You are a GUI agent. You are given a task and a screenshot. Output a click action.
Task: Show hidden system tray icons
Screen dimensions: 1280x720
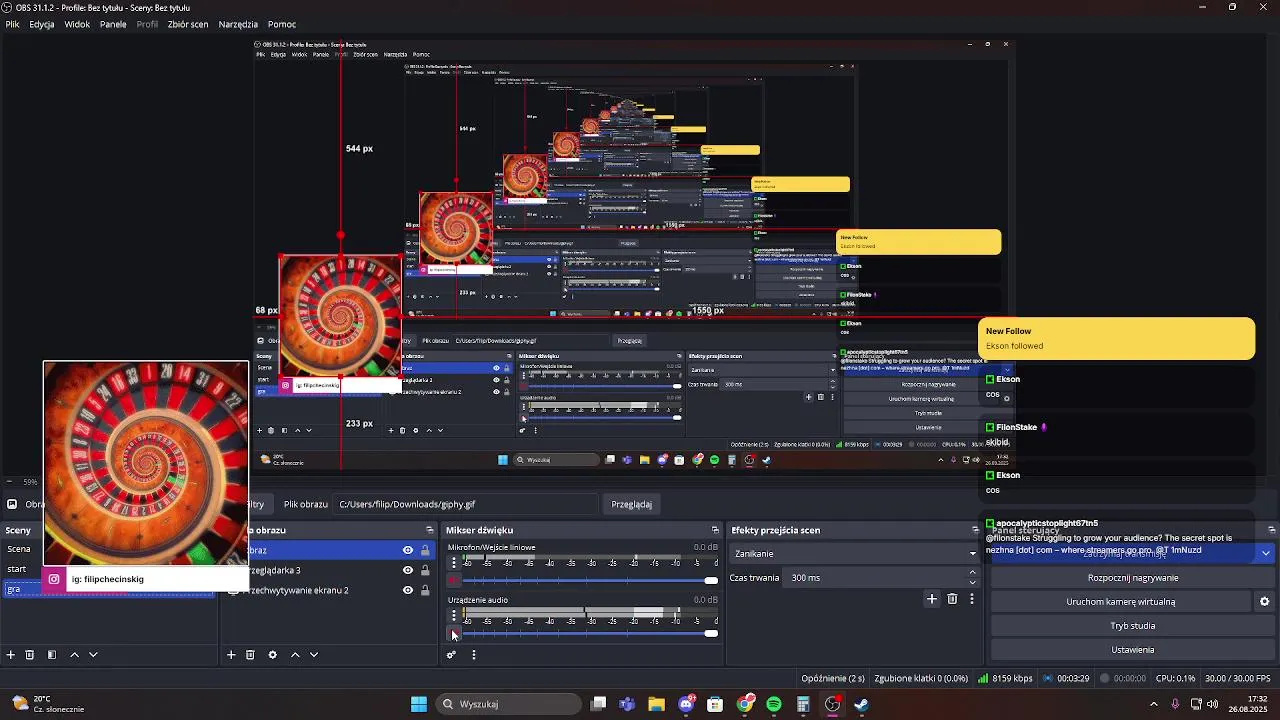(x=1154, y=704)
